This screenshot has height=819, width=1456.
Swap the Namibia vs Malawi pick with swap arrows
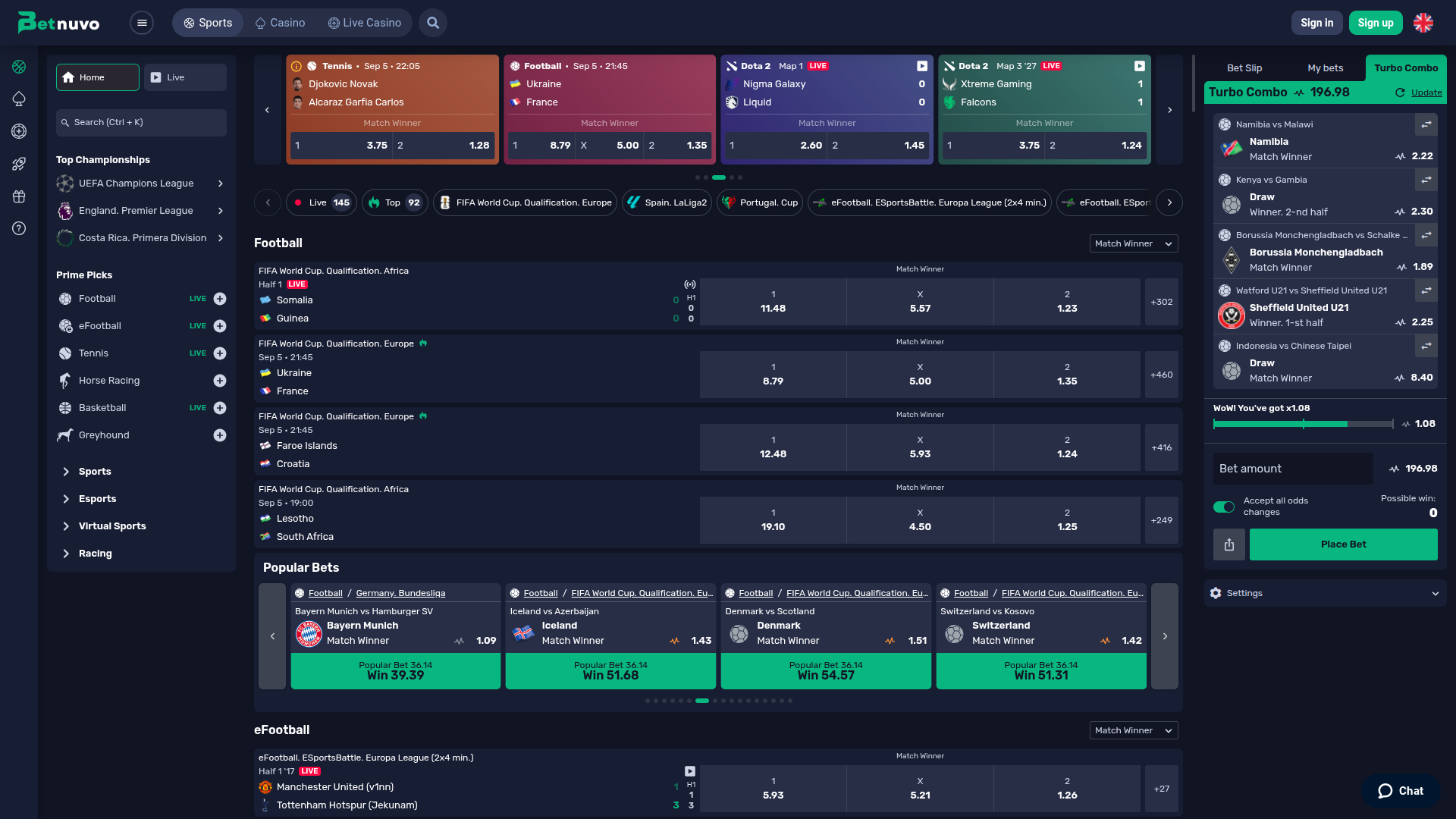tap(1426, 124)
